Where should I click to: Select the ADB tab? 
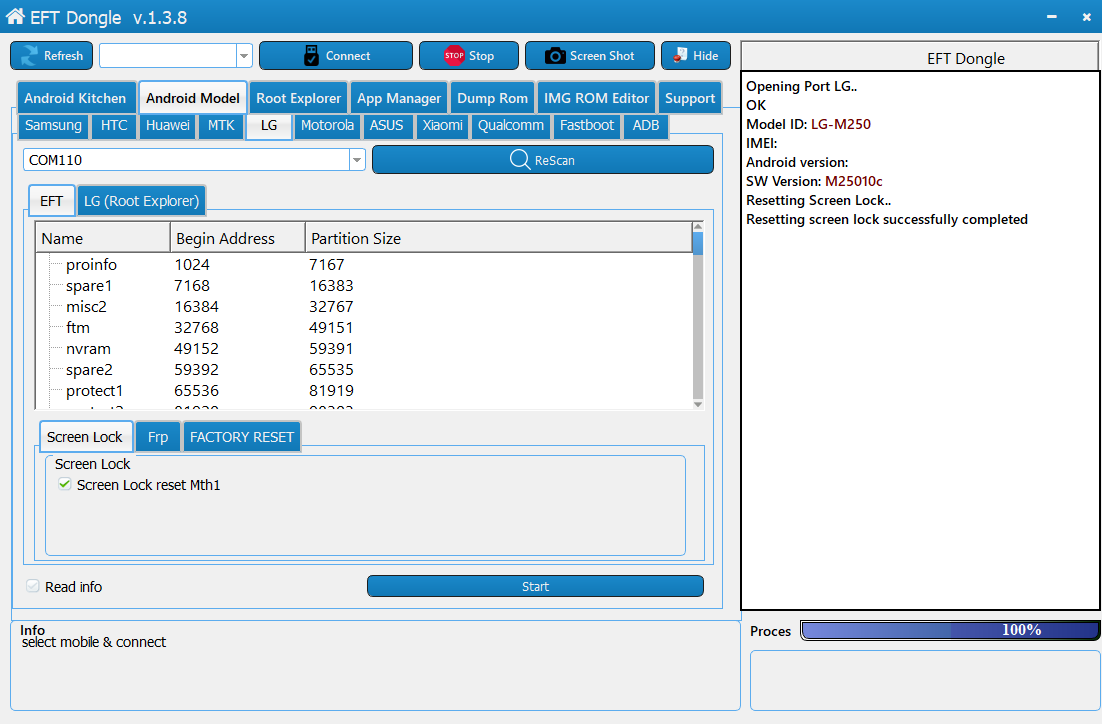pos(646,125)
